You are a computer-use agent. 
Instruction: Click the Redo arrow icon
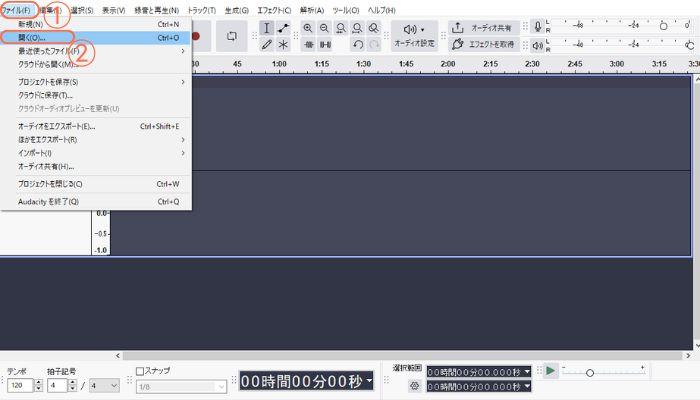click(x=374, y=45)
